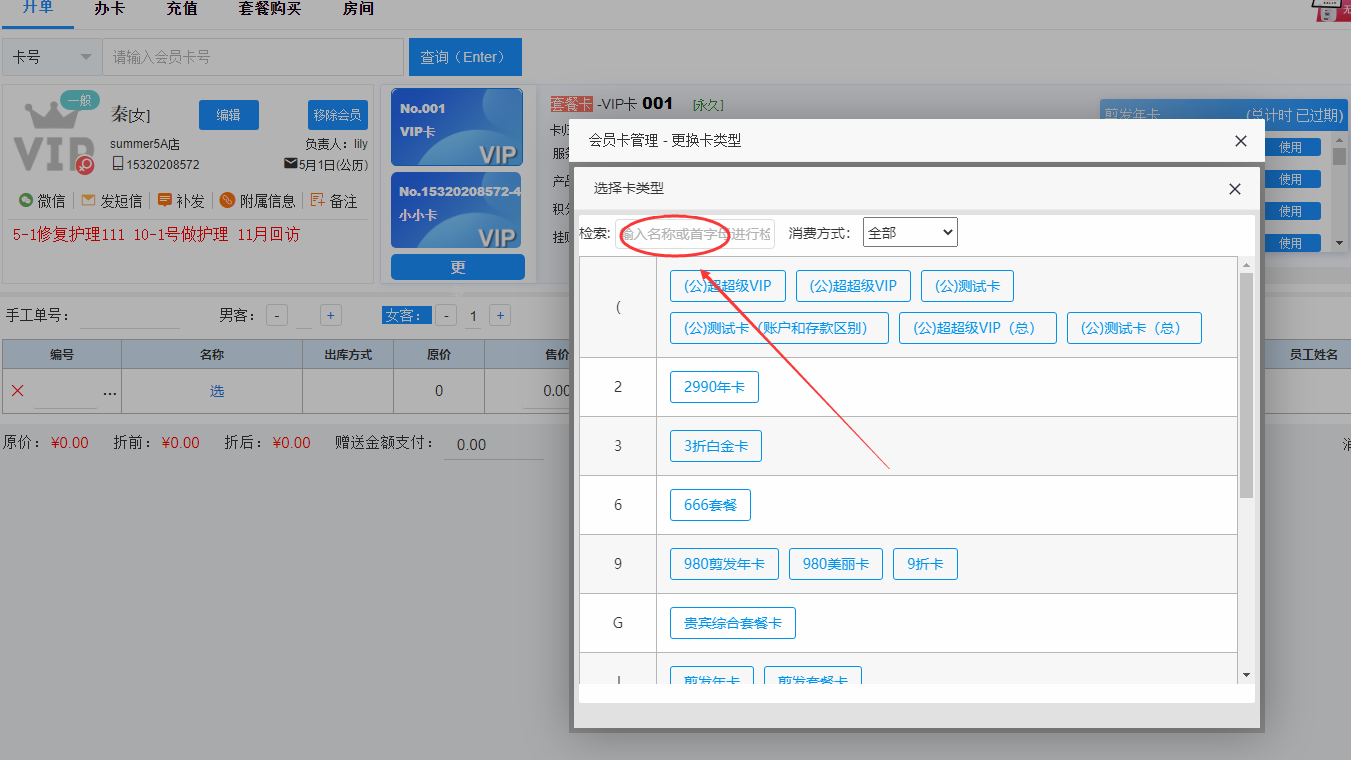Image resolution: width=1351 pixels, height=760 pixels.
Task: Click the 发短信 envelope icon
Action: click(x=88, y=200)
